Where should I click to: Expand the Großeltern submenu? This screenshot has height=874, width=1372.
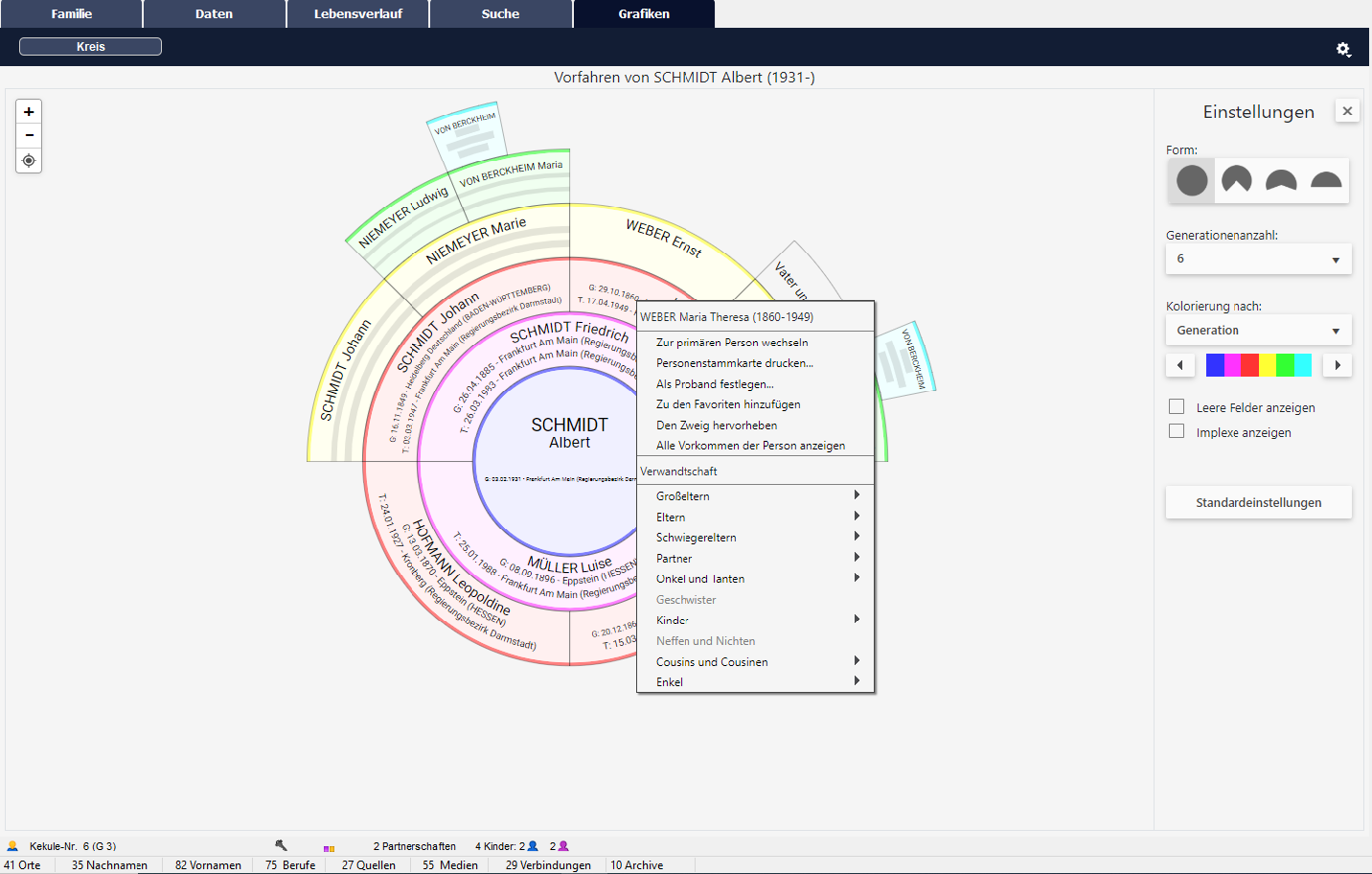(x=756, y=495)
